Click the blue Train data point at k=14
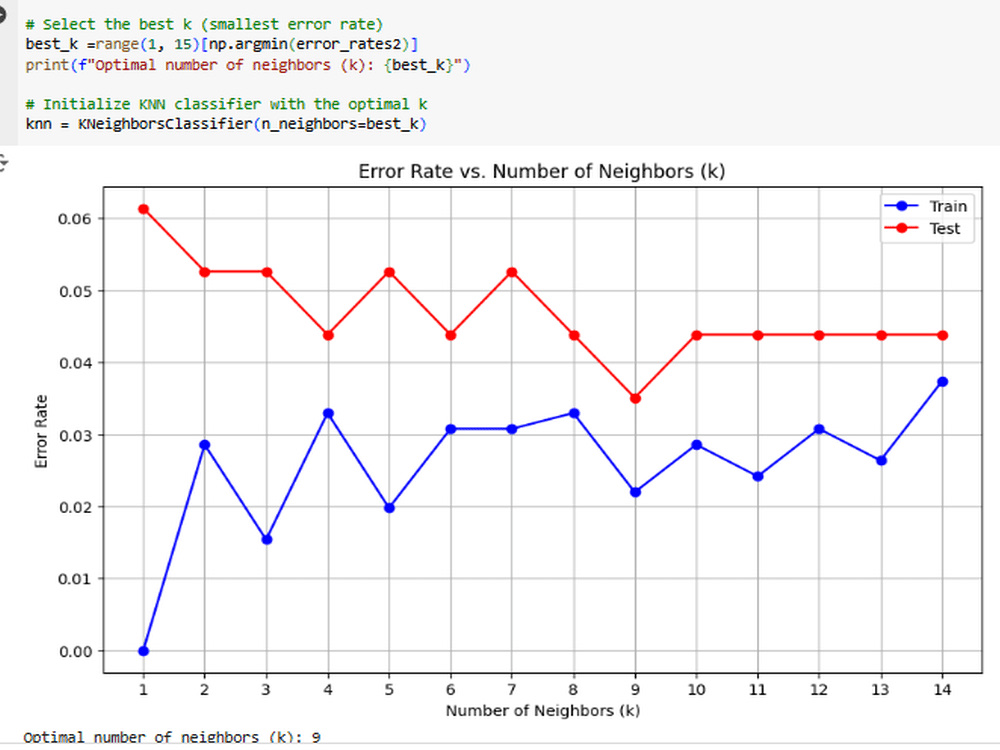Screen dimensions: 1000x750 pyautogui.click(x=943, y=381)
